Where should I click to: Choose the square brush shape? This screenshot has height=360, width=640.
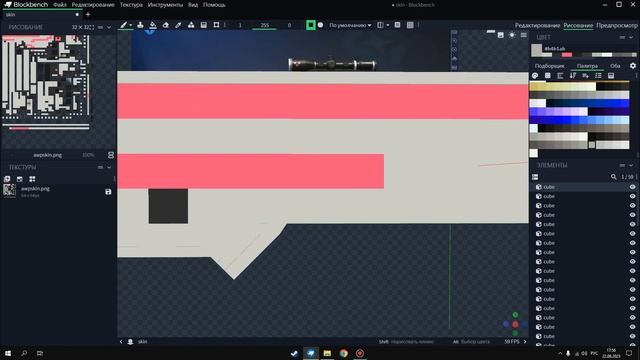(x=311, y=25)
